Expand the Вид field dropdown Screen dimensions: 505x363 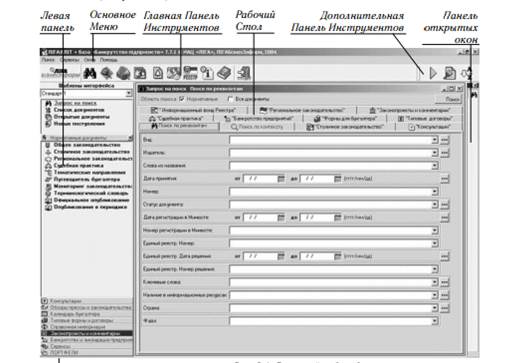434,140
